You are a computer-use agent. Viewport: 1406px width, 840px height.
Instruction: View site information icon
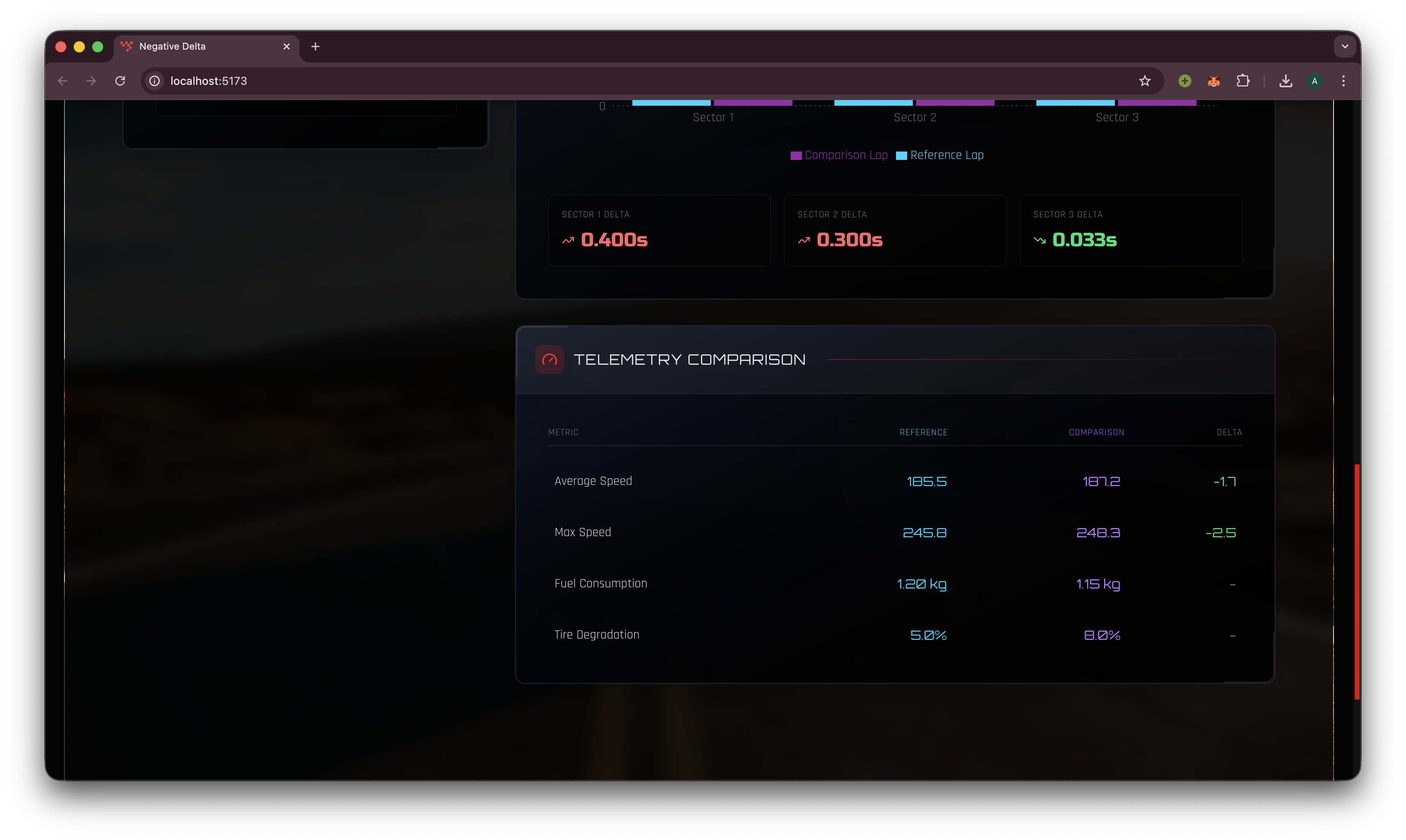click(155, 81)
